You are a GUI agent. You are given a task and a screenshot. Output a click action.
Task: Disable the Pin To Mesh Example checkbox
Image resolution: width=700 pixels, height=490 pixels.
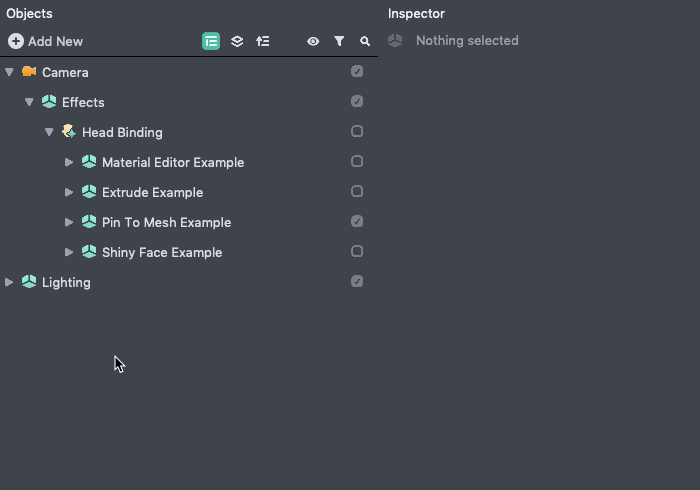point(357,221)
